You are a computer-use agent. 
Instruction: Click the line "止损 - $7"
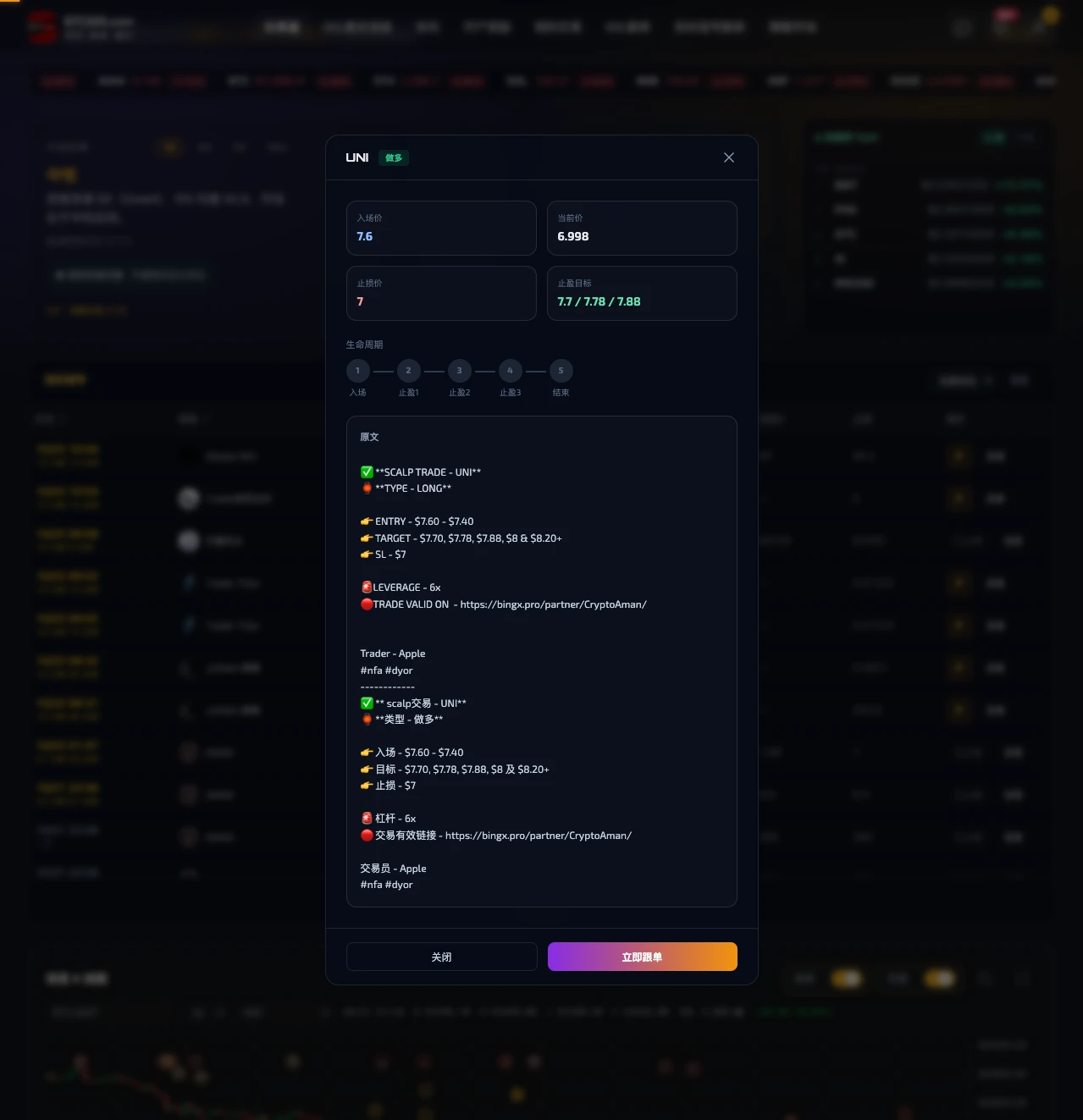coord(388,786)
